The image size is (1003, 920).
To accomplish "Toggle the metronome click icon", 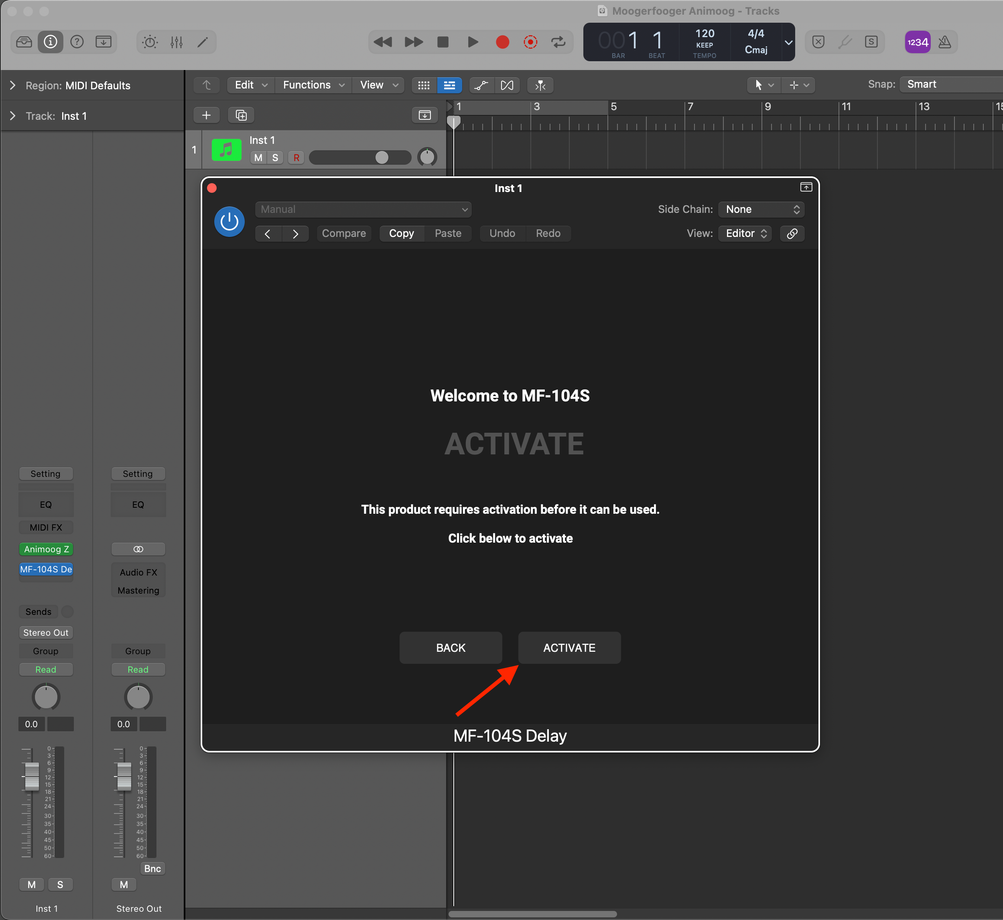I will point(945,42).
